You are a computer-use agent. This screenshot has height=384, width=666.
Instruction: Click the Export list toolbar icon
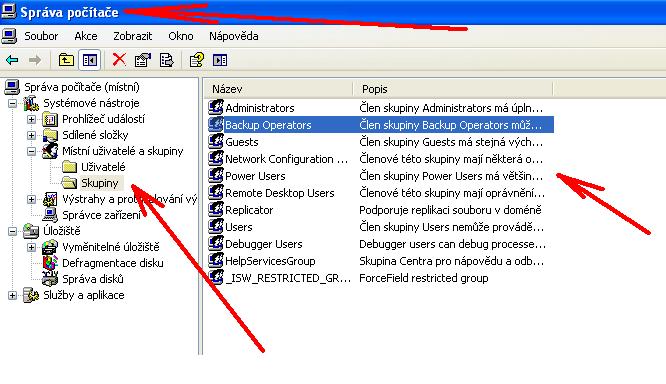tap(166, 60)
